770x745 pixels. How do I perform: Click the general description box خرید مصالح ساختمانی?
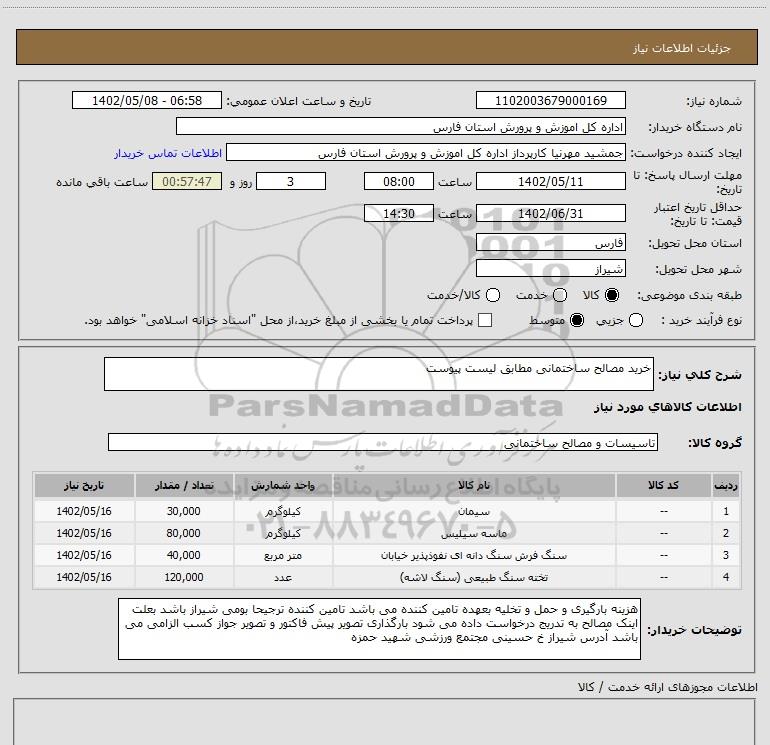tap(379, 374)
